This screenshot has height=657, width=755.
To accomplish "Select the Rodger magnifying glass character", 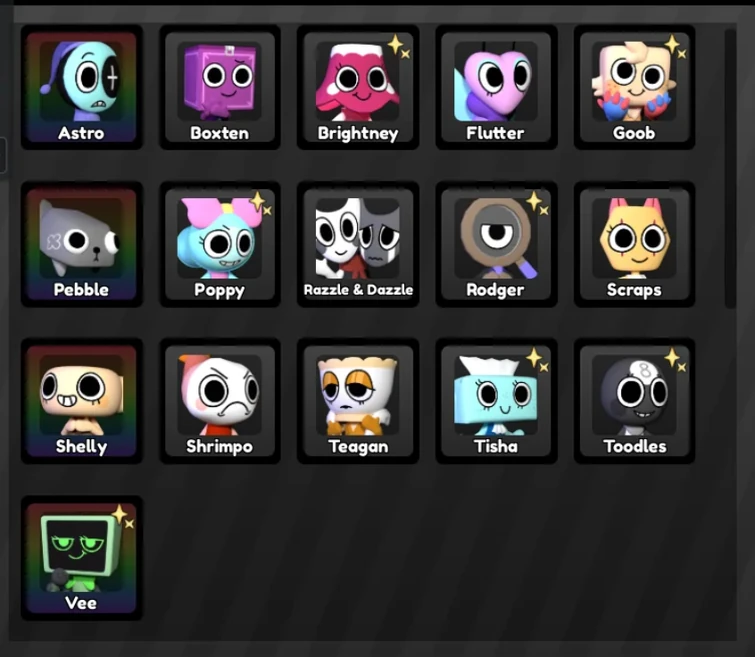I will pyautogui.click(x=496, y=244).
